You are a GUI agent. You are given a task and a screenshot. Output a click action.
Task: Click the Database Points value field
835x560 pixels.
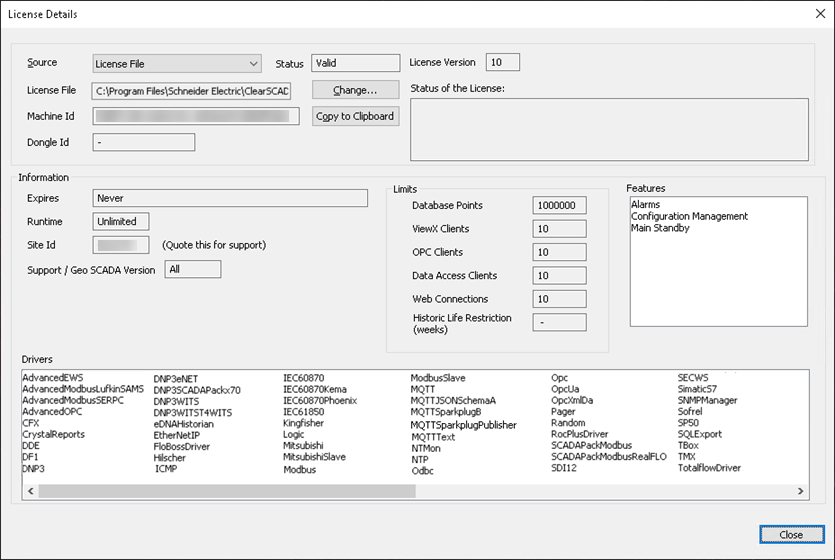[x=559, y=206]
